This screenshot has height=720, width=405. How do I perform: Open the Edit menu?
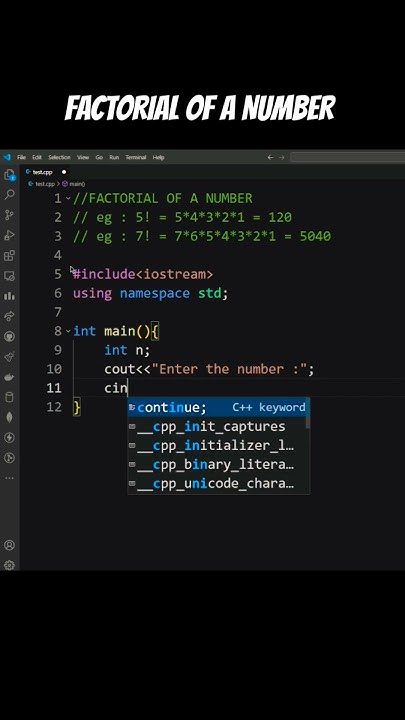[x=37, y=157]
